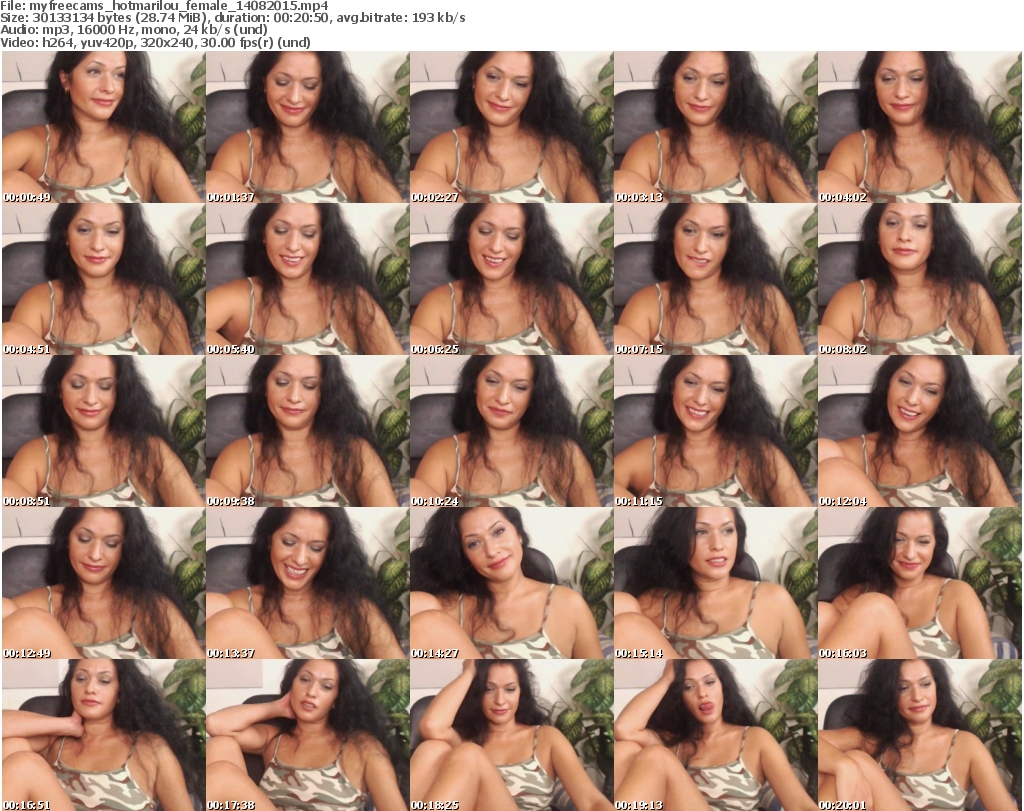The image size is (1024, 811).
Task: Select the thumbnail marked 00:16:03
Action: tap(920, 583)
